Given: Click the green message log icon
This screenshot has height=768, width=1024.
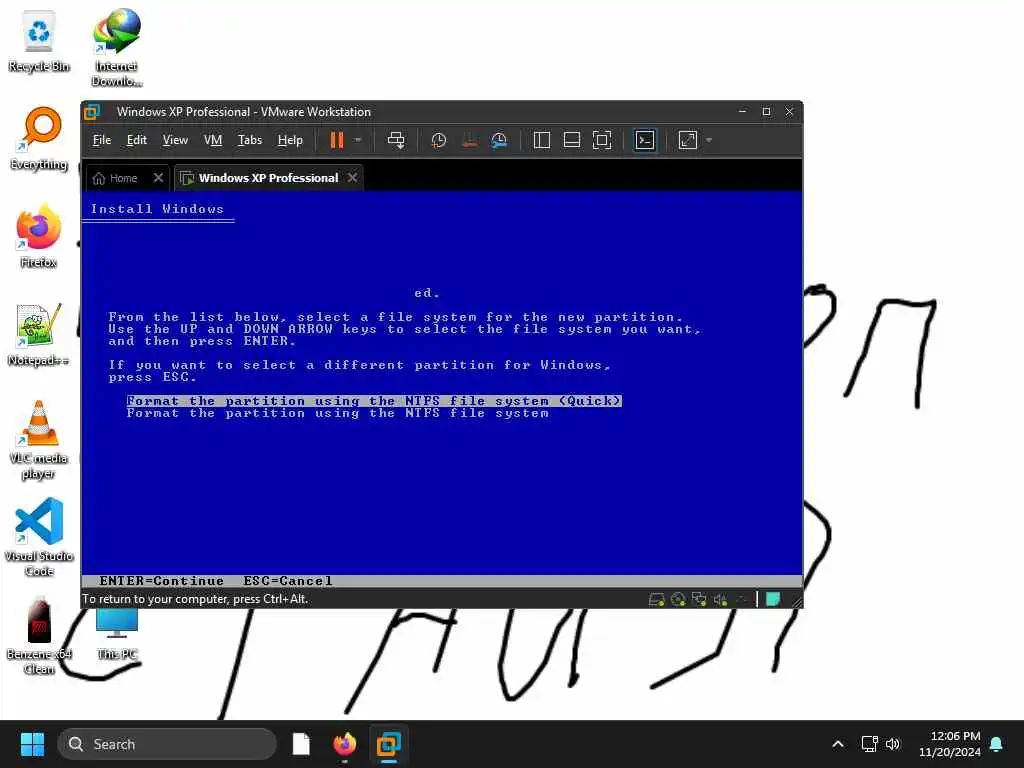Looking at the screenshot, I should tap(773, 599).
